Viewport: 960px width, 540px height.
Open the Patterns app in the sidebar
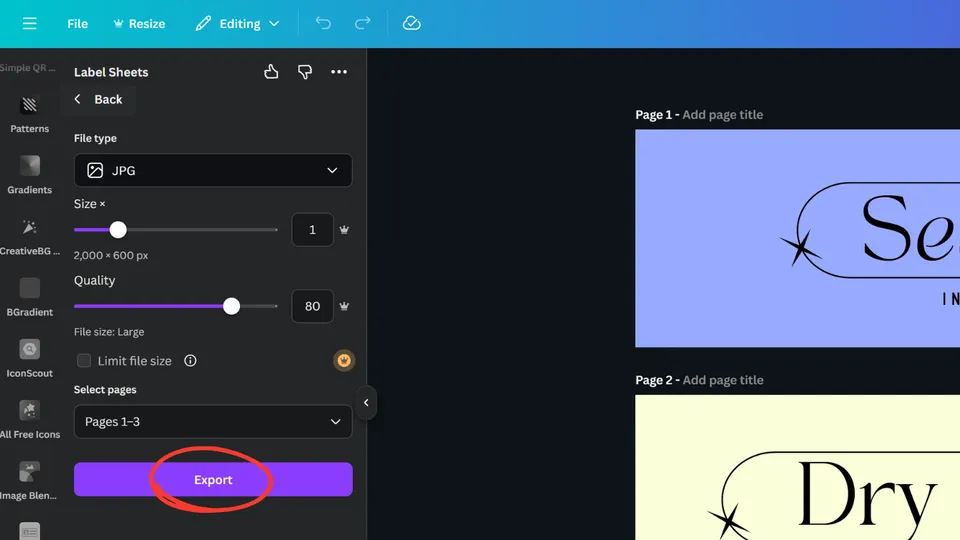click(29, 114)
